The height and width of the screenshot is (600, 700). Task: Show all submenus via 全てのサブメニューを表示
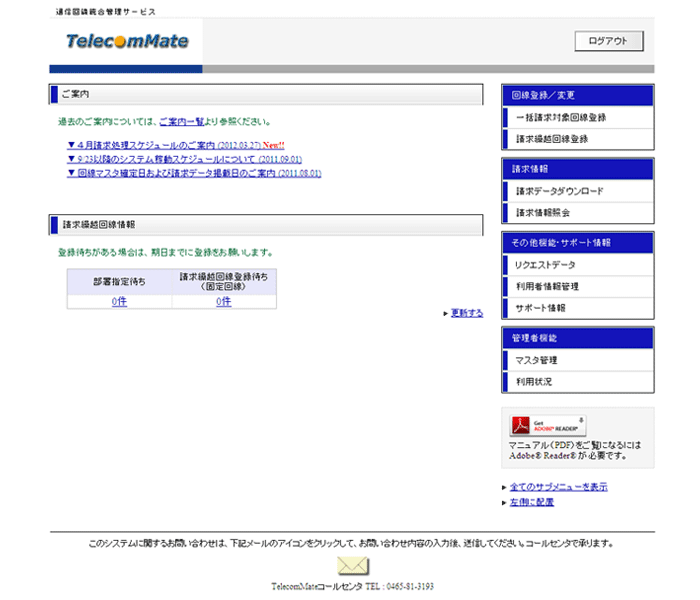coord(558,487)
